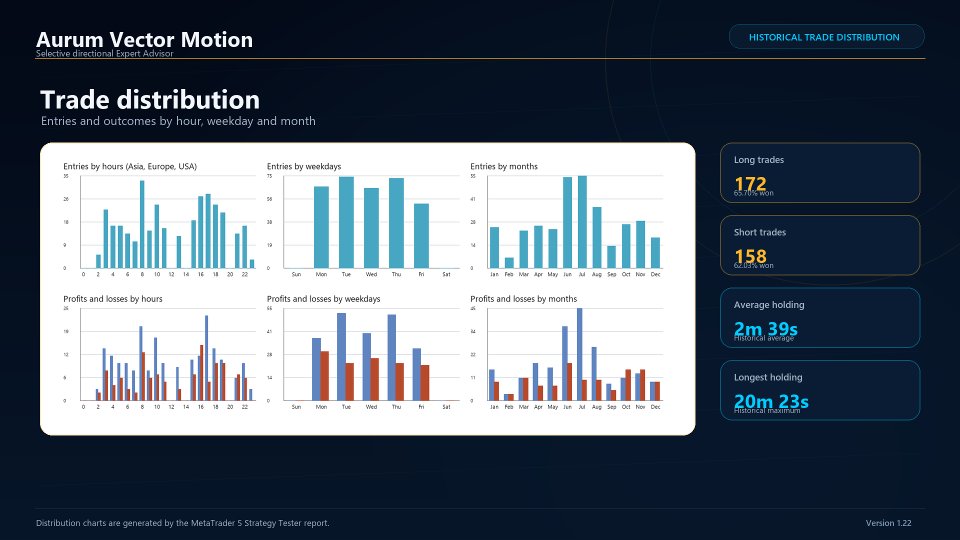Click the Jul blue profit bar in months chart
Screen dimensions: 960x540
580,354
